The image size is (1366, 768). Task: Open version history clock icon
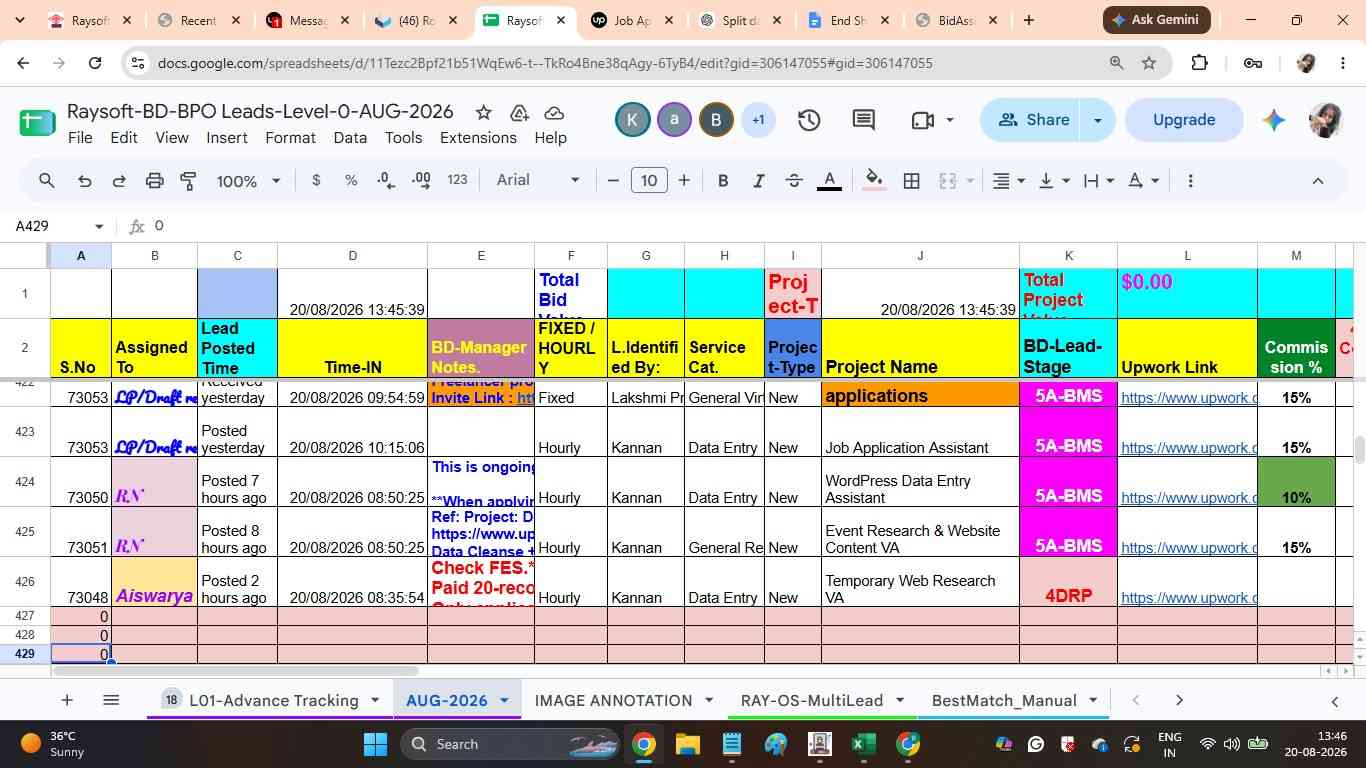click(809, 120)
